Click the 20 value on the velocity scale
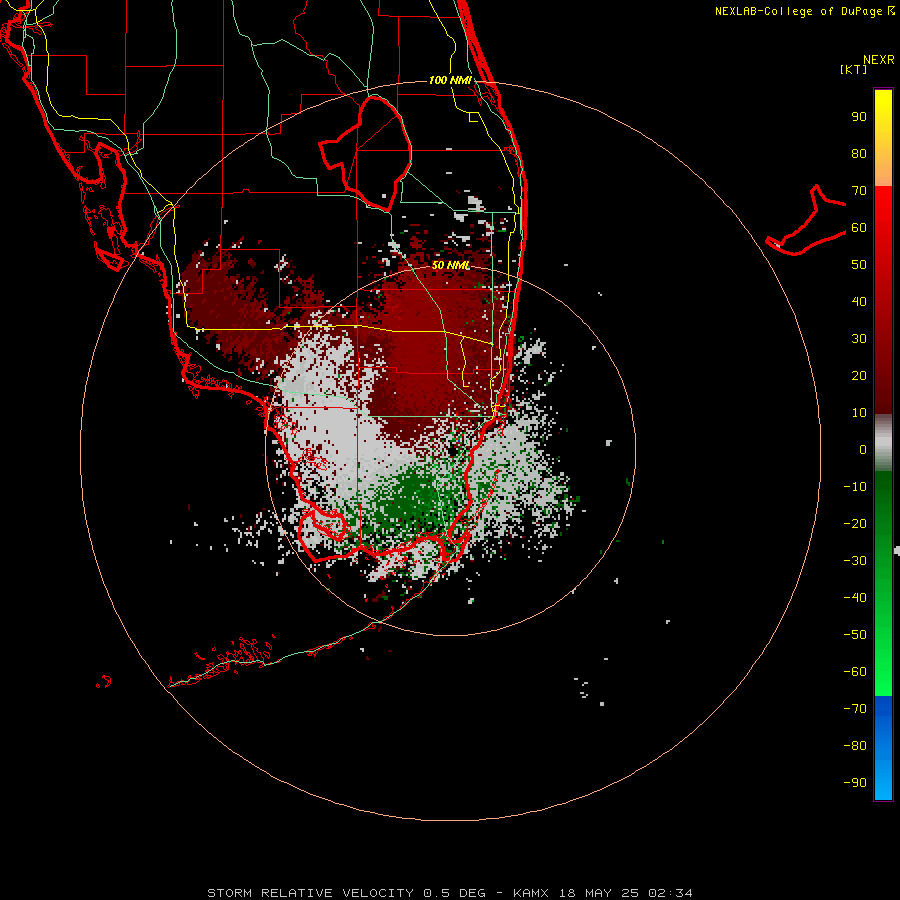Screen dimensions: 900x900 coord(859,376)
